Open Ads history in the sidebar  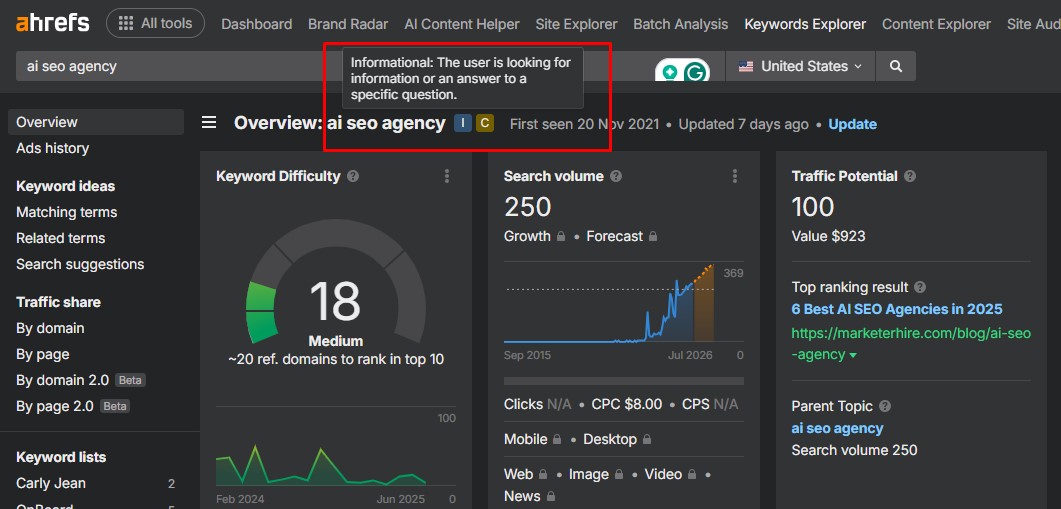53,148
